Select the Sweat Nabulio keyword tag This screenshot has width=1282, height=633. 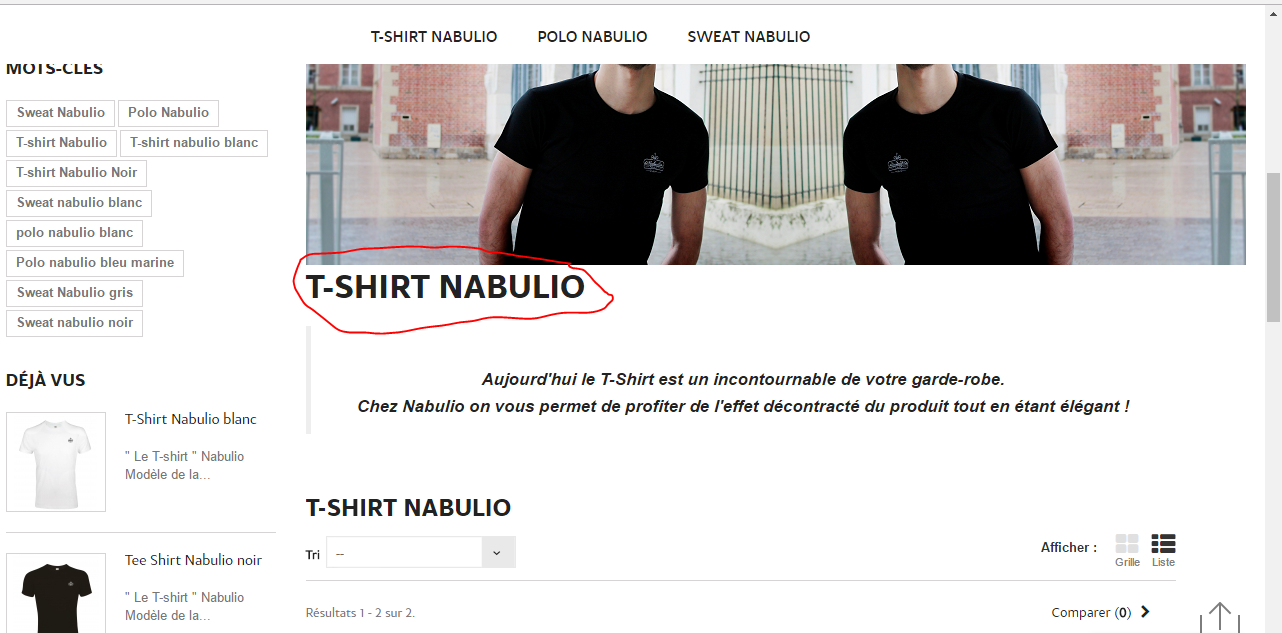(x=61, y=113)
